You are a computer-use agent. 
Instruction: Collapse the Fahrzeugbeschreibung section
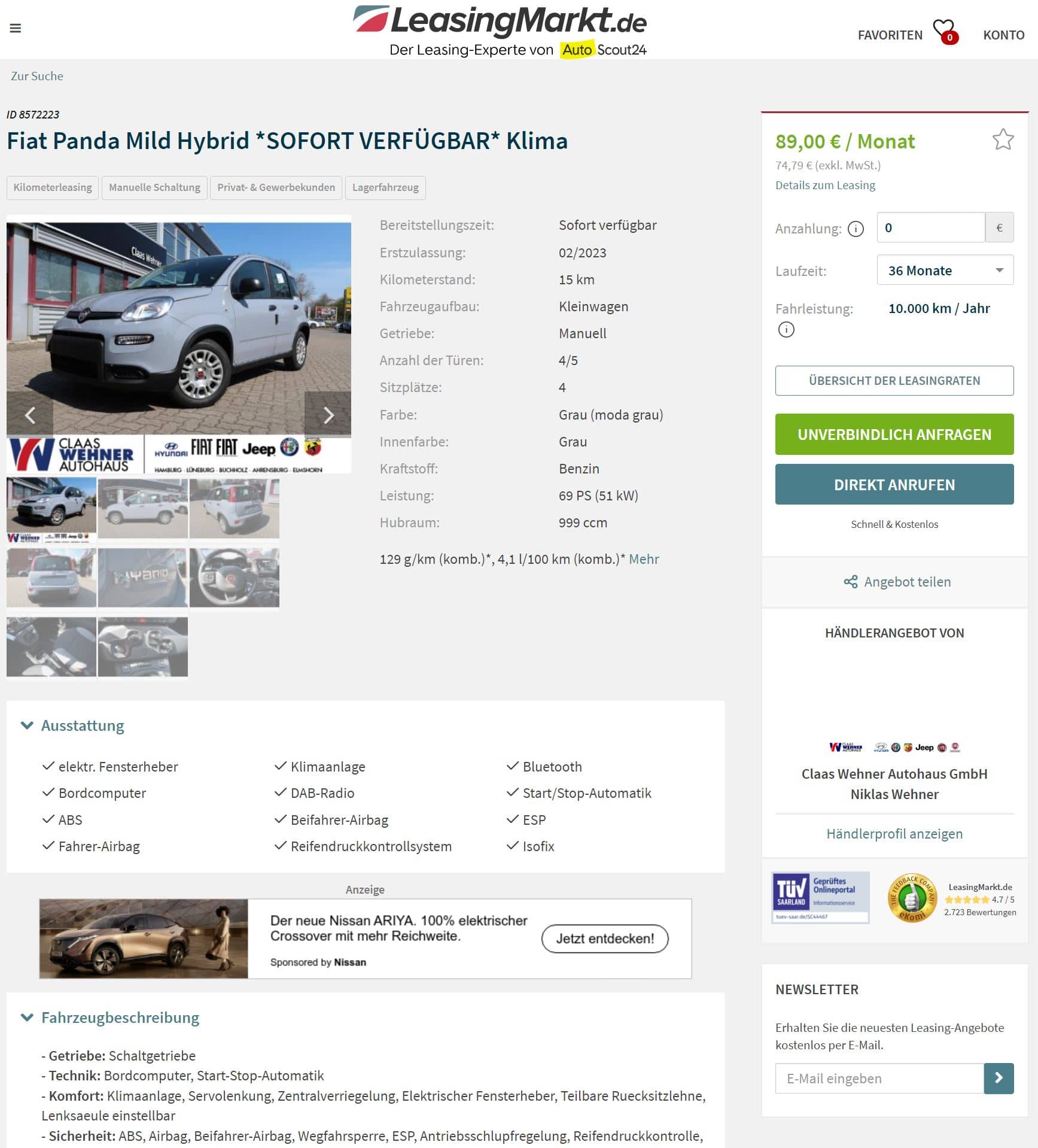[x=27, y=1018]
